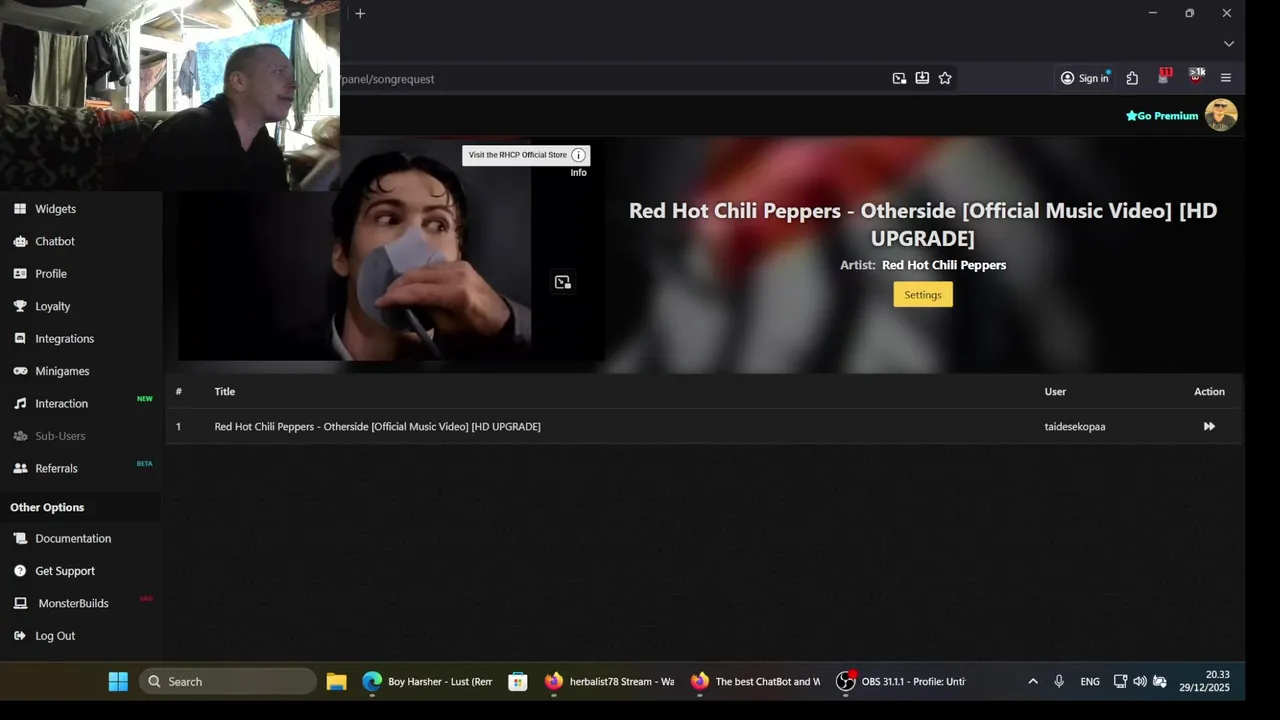The width and height of the screenshot is (1280, 720).
Task: Expand the list all tabs chevron
Action: pyautogui.click(x=1229, y=44)
